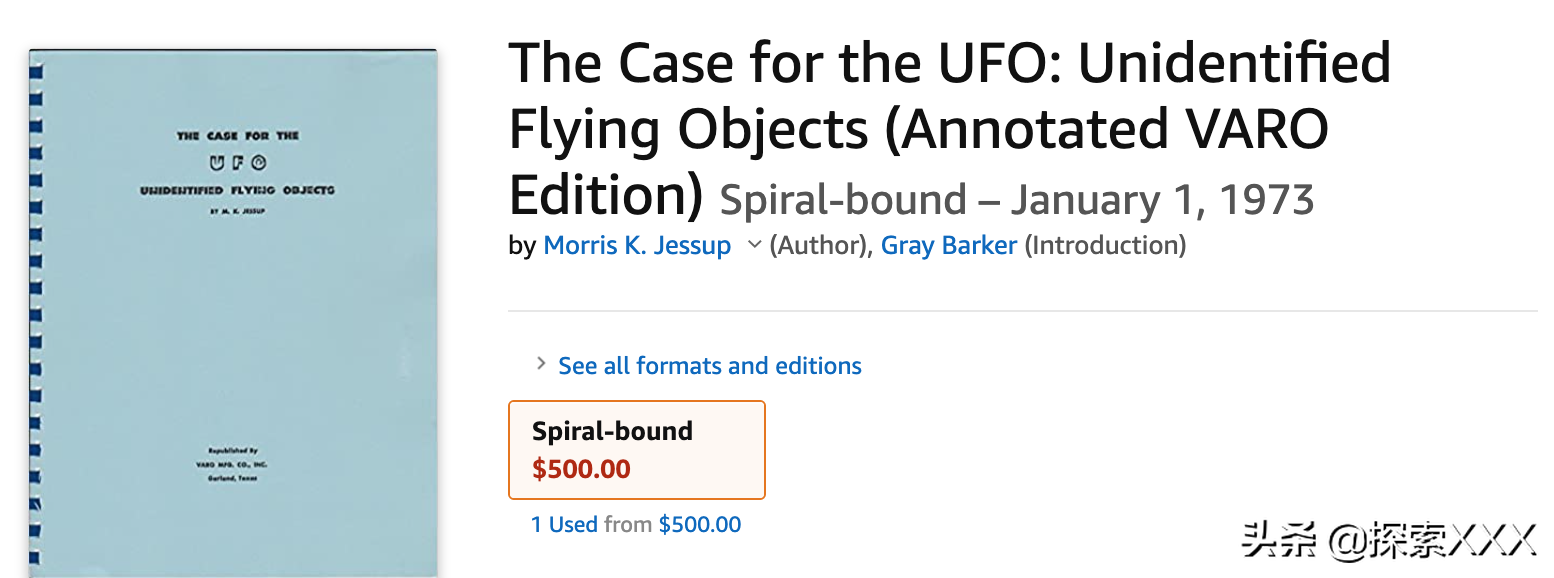
Task: Click the Spiral-bound – January 1, 1973 subtitle
Action: click(x=1016, y=199)
